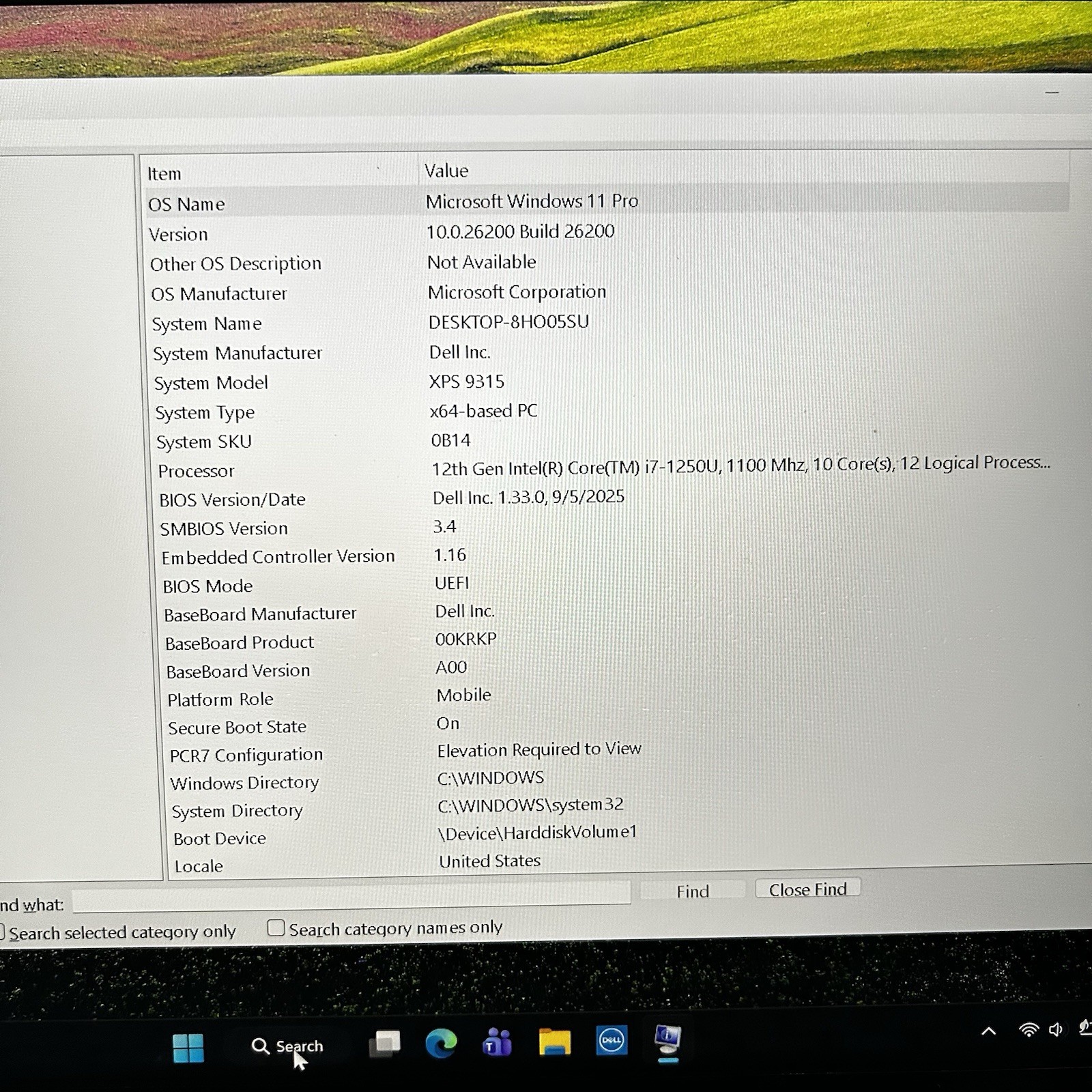The image size is (1092, 1092).
Task: Select the BIOS Version/Date row
Action: (607, 499)
